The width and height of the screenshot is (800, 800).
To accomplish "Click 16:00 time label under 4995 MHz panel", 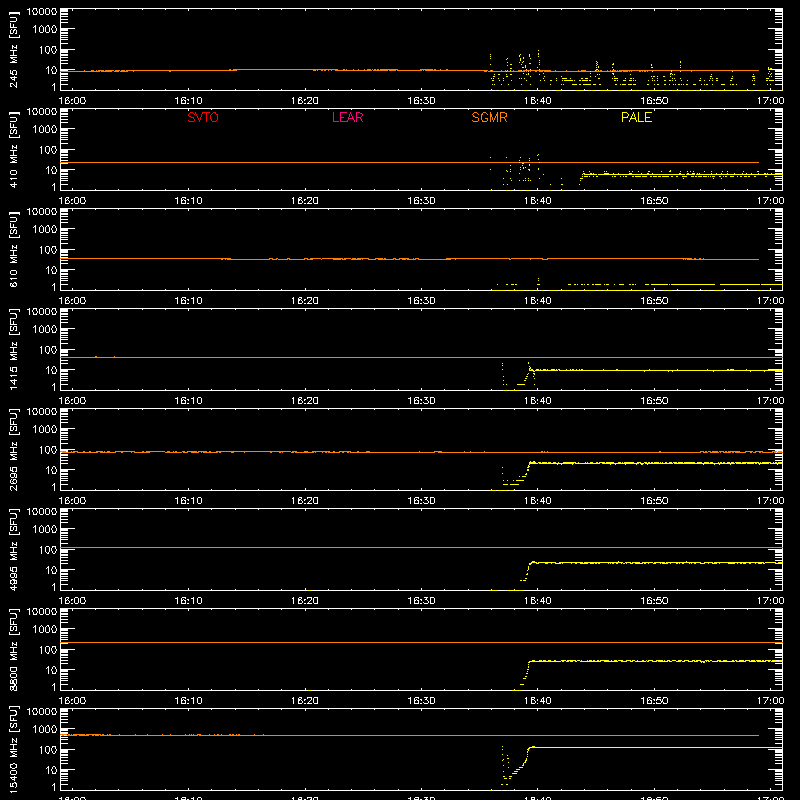I will (72, 601).
